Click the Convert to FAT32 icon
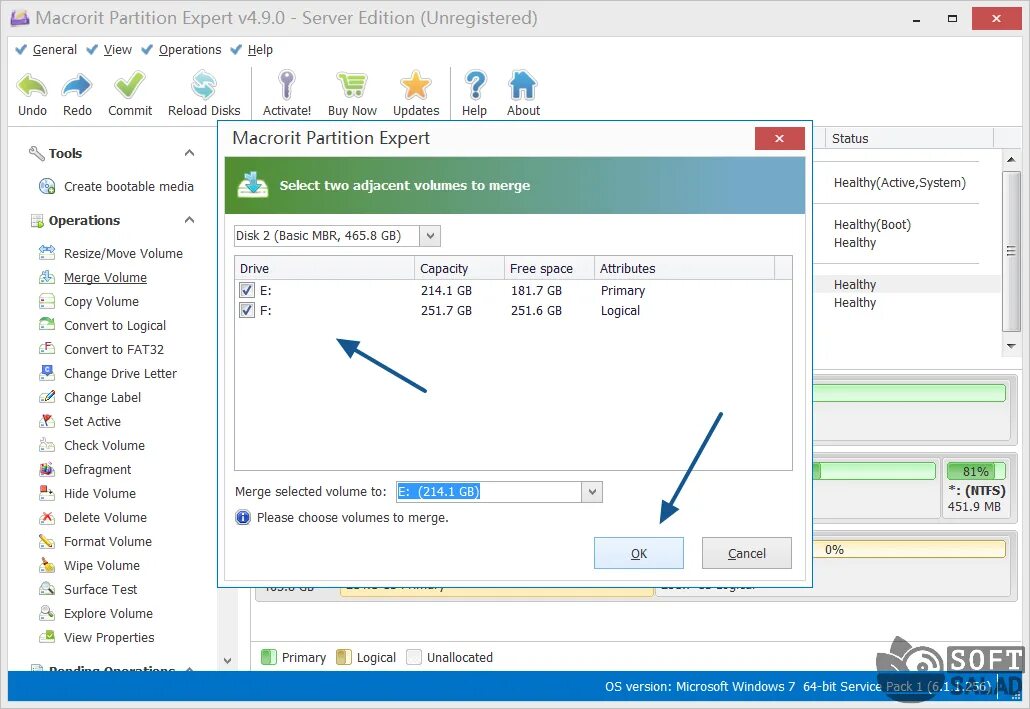 click(x=47, y=349)
